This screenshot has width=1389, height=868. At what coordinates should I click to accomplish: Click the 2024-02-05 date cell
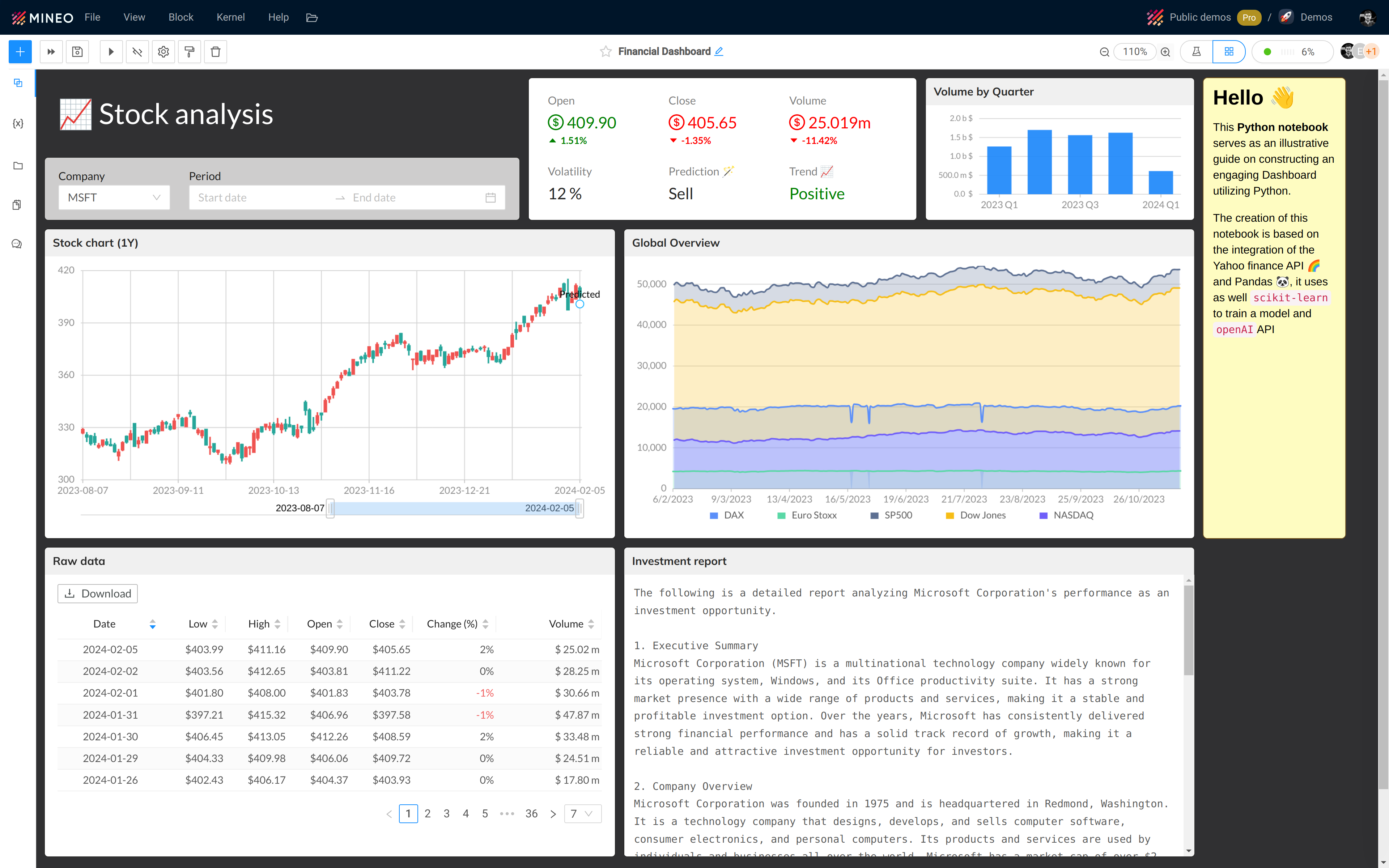click(110, 649)
